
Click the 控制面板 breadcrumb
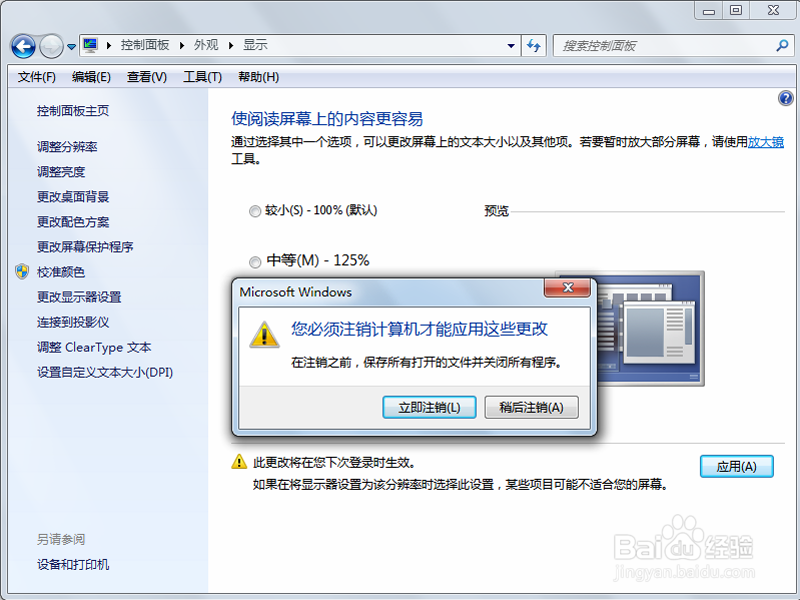click(x=145, y=45)
